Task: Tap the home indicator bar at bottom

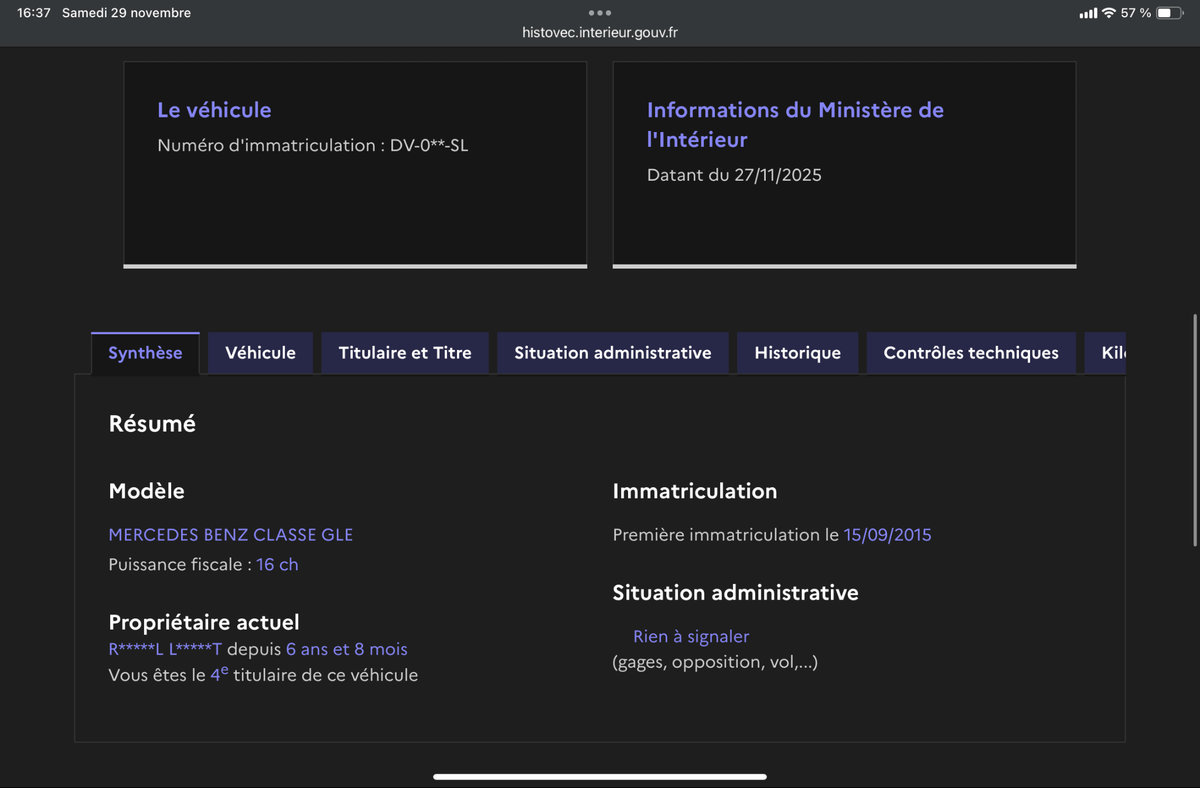Action: 600,776
